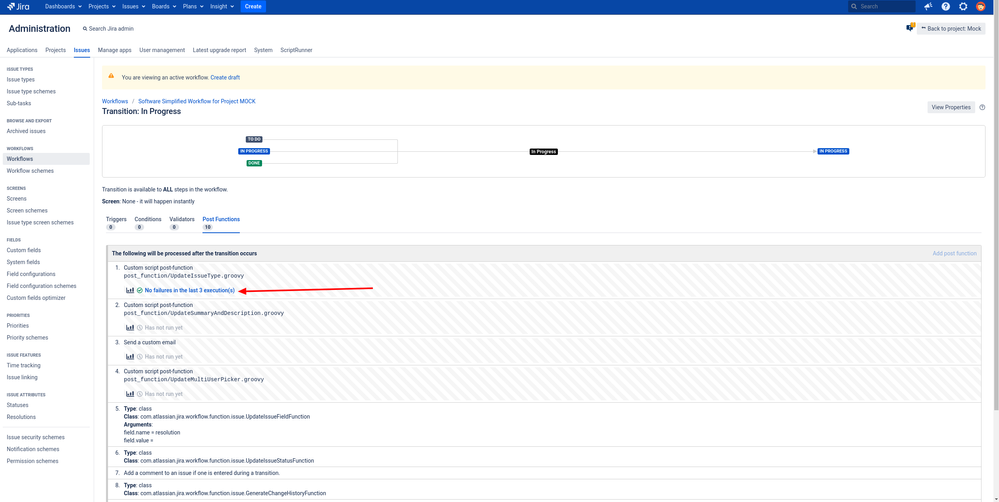The width and height of the screenshot is (999, 502).
Task: Open the administration gear icon
Action: [x=963, y=6]
